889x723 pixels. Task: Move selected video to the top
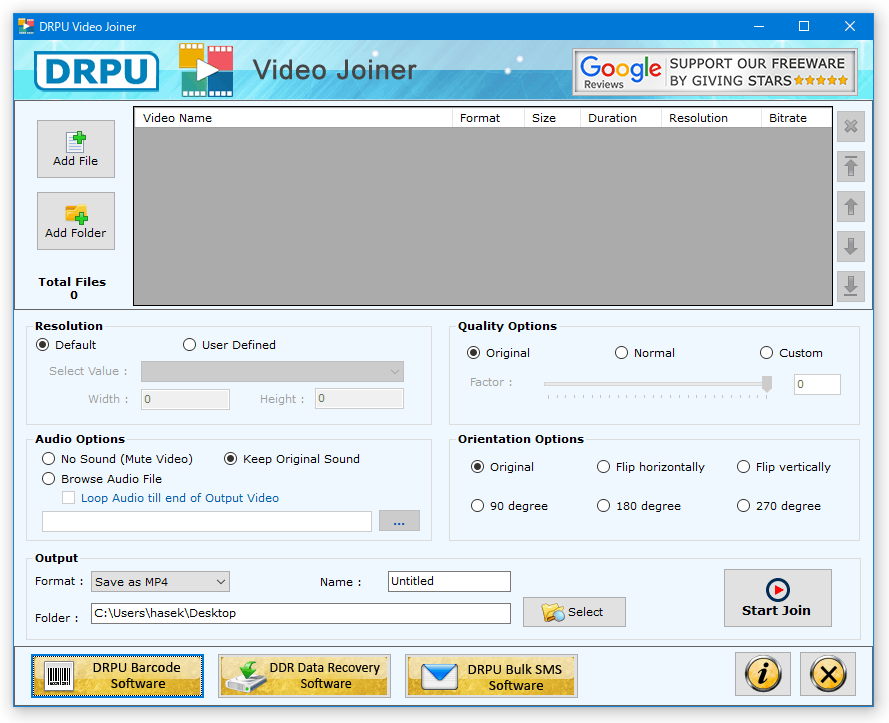pyautogui.click(x=850, y=166)
